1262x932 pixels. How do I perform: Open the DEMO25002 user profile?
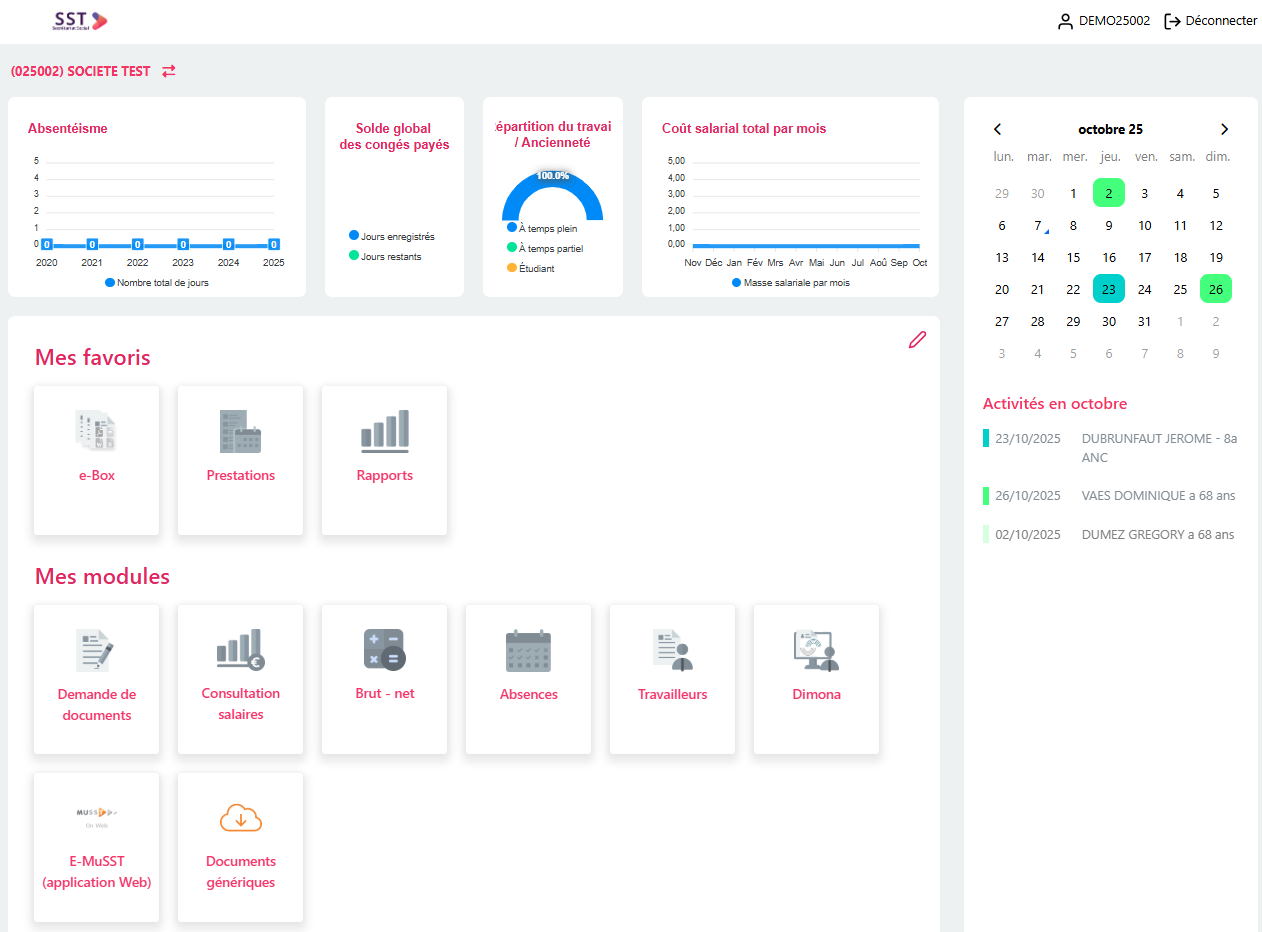click(1104, 21)
